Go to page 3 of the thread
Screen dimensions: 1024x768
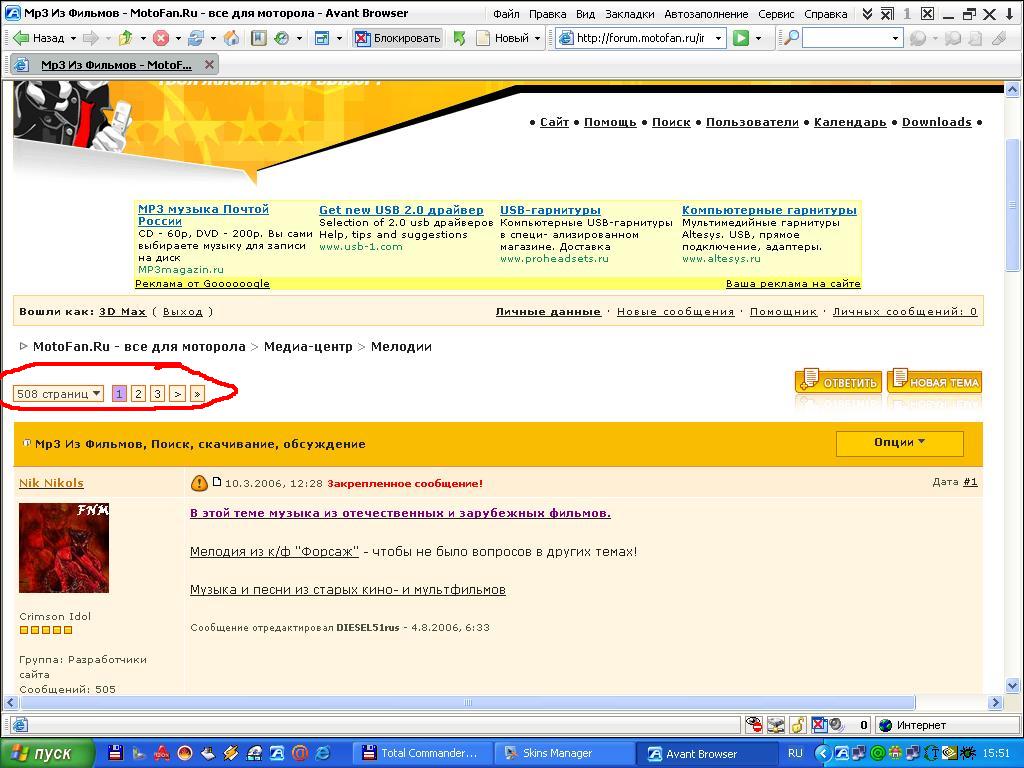pos(157,394)
